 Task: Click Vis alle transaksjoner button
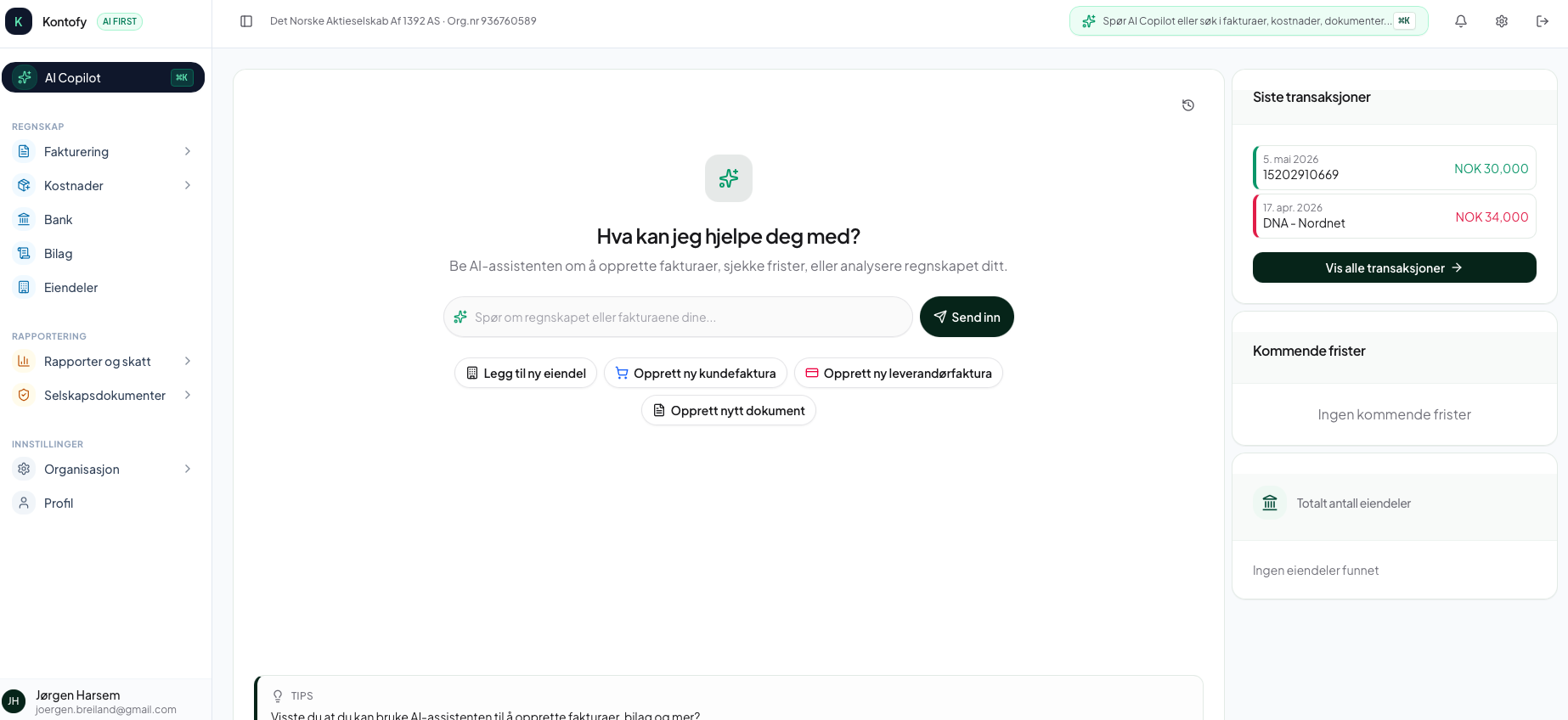click(1395, 267)
